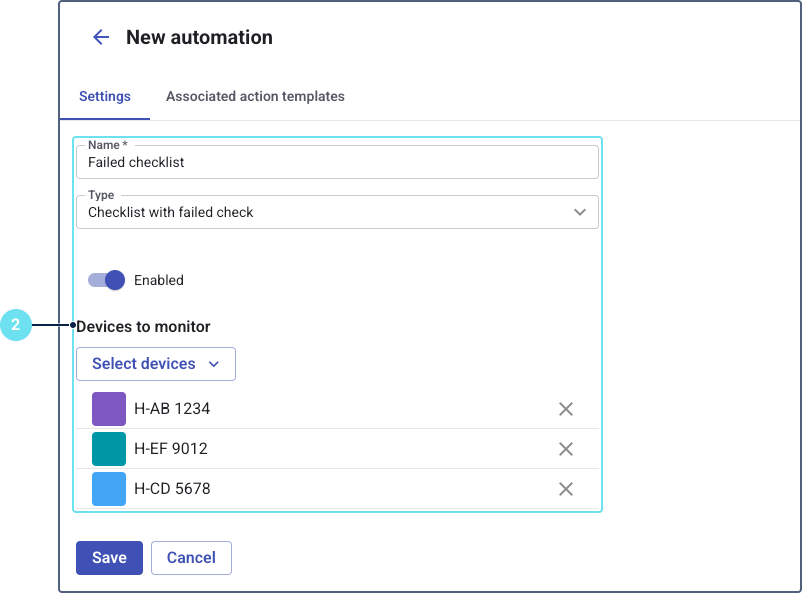The image size is (802, 593).
Task: Click the back arrow icon
Action: coord(100,38)
